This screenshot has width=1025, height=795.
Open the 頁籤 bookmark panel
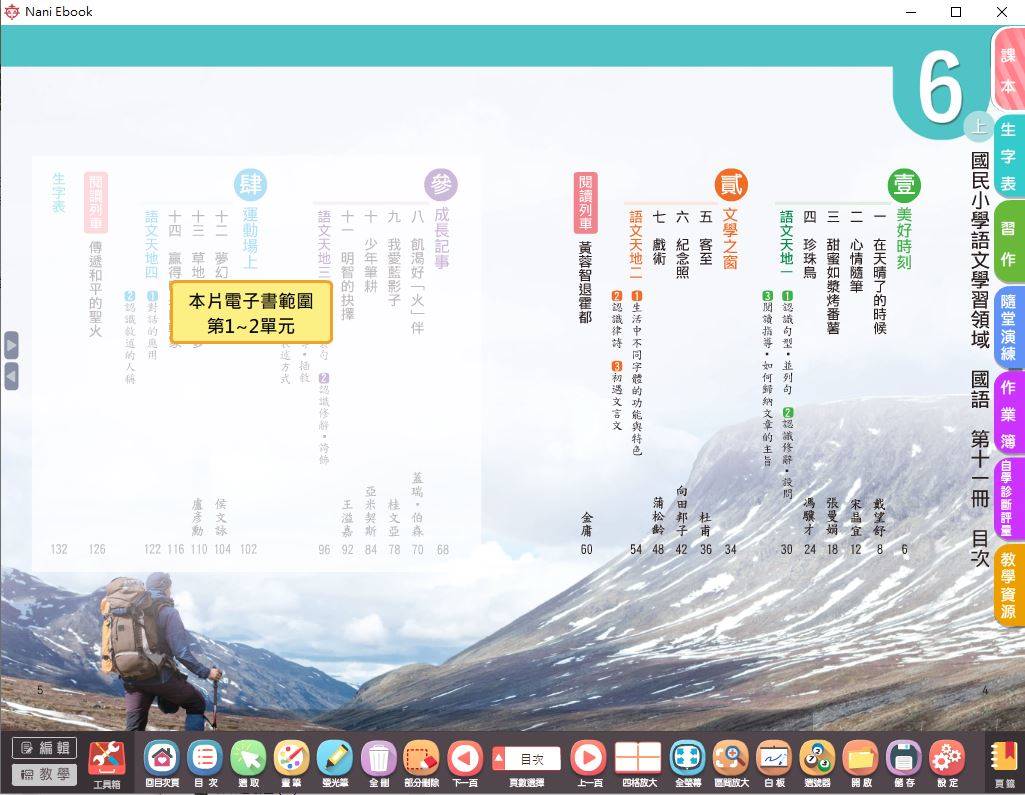1005,763
